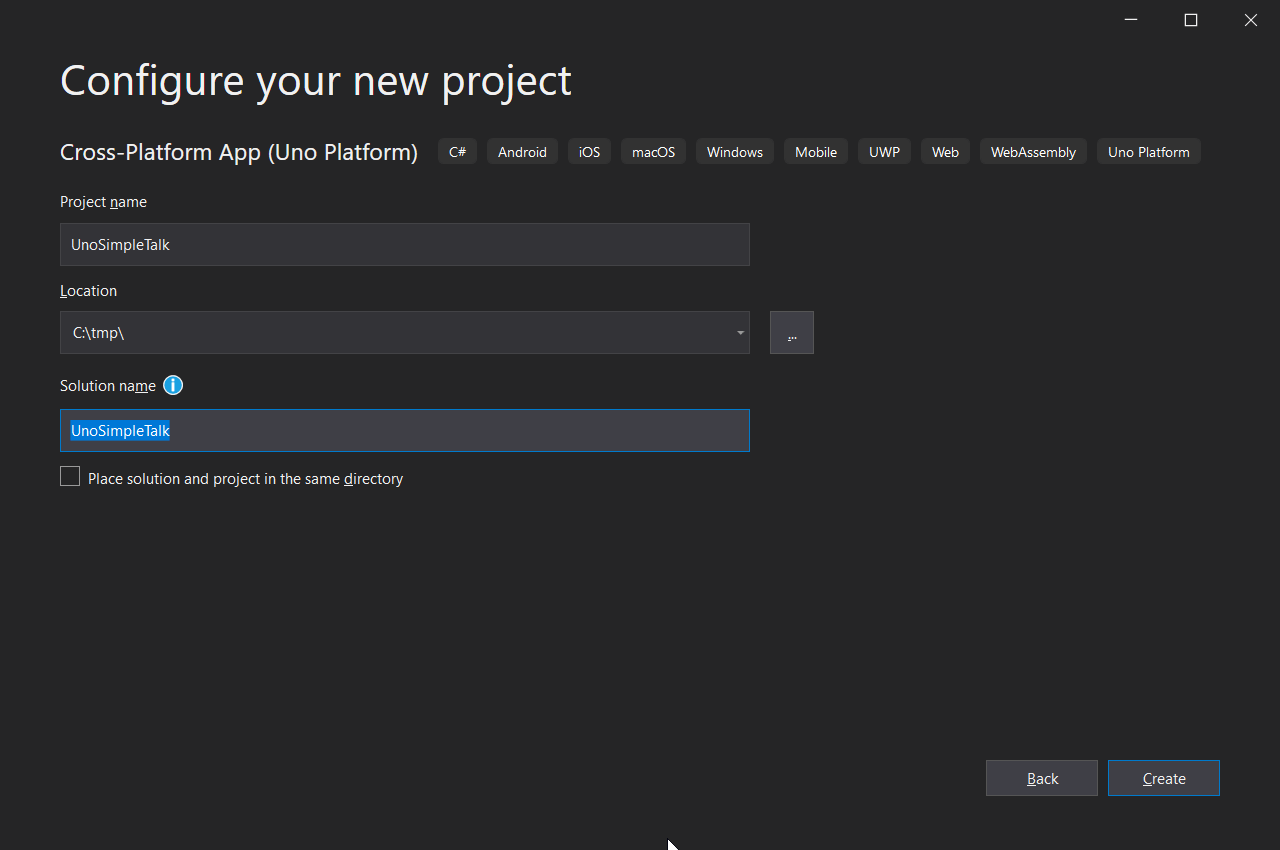Click the Mobile tag
Viewport: 1280px width, 850px height.
point(816,152)
